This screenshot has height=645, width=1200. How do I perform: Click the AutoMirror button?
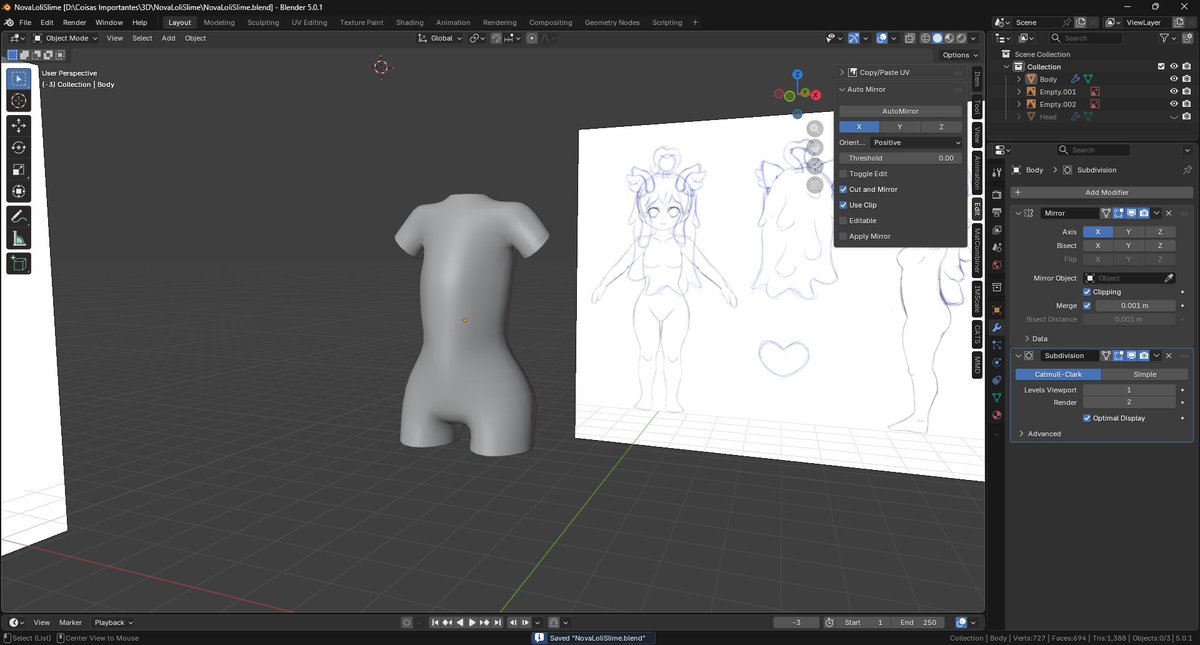click(x=900, y=111)
